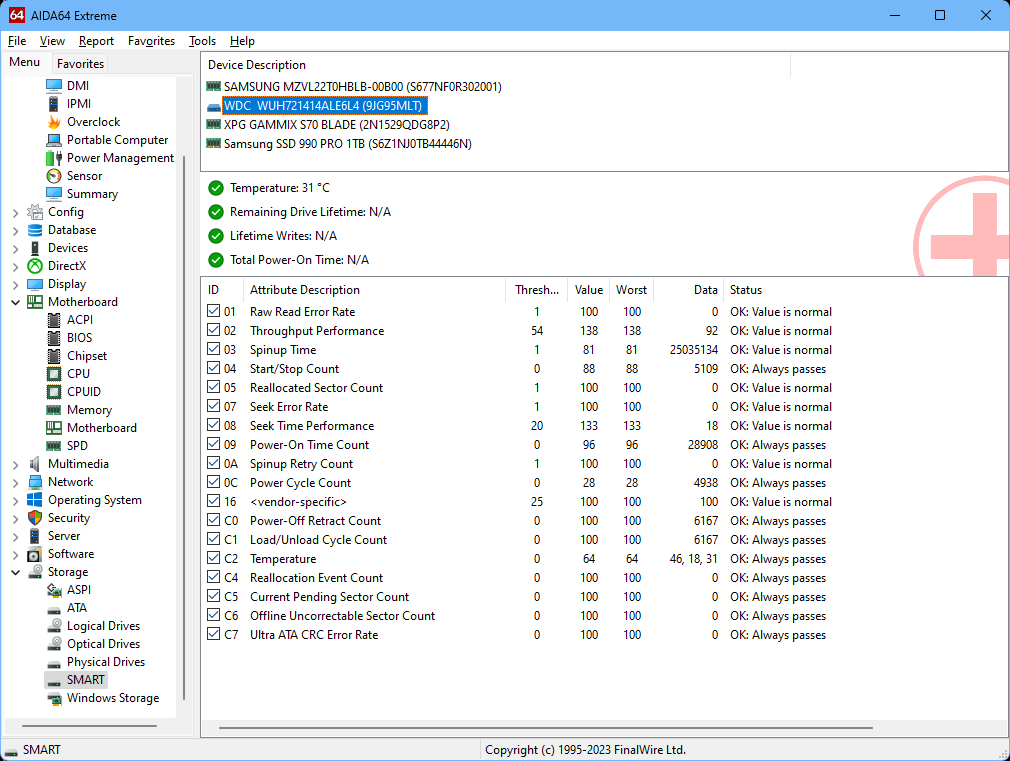1010x761 pixels.
Task: Collapse the Motherboard tree node
Action: point(15,302)
